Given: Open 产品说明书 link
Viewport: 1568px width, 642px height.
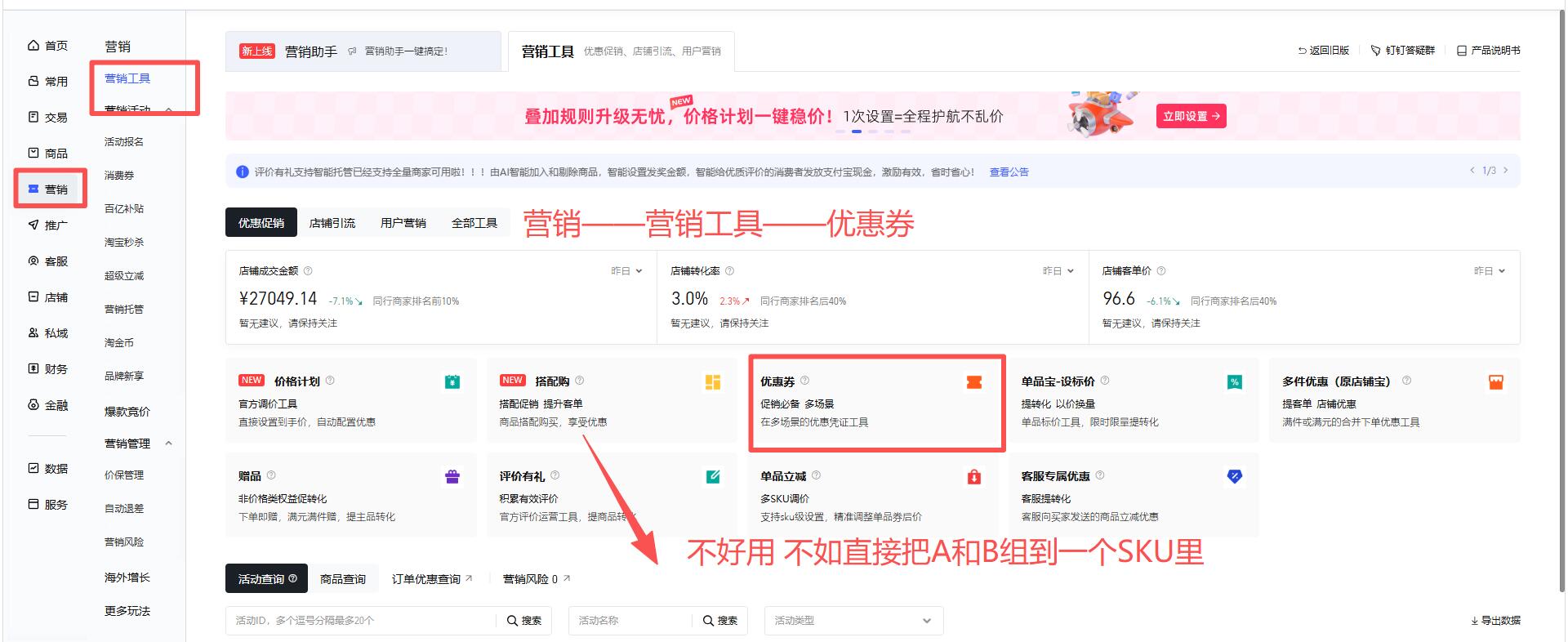Looking at the screenshot, I should pos(1489,51).
